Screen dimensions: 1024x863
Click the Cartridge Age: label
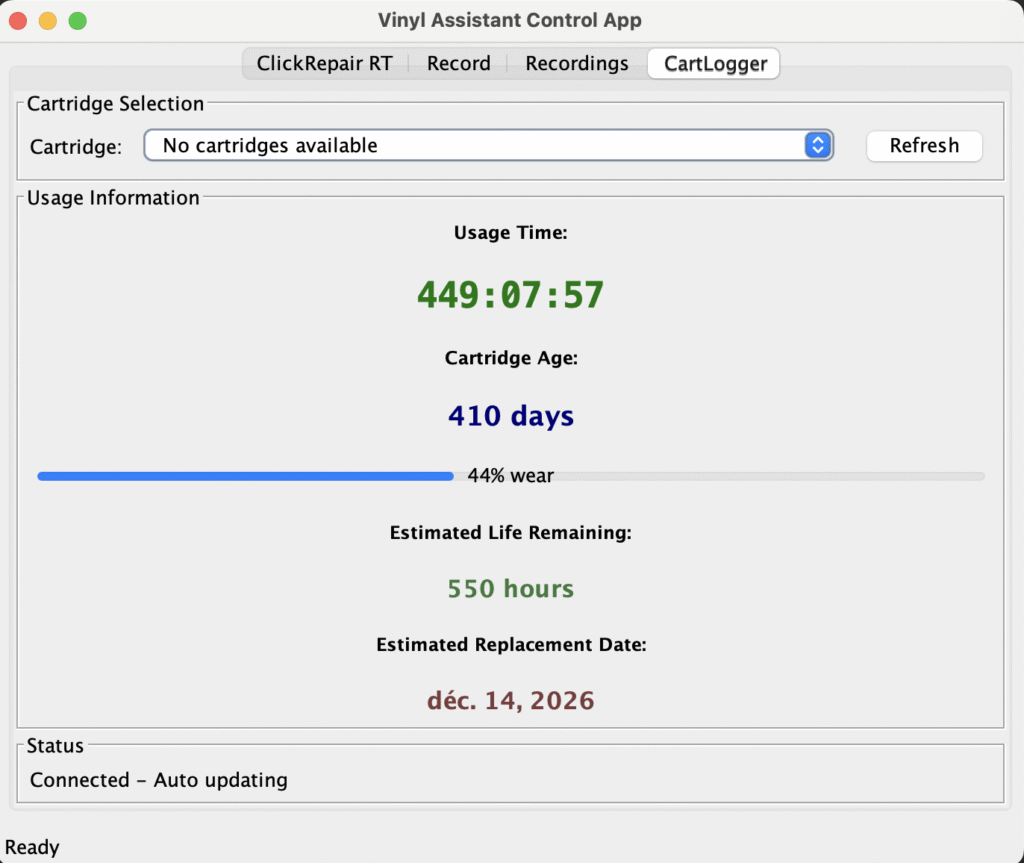[x=511, y=358]
